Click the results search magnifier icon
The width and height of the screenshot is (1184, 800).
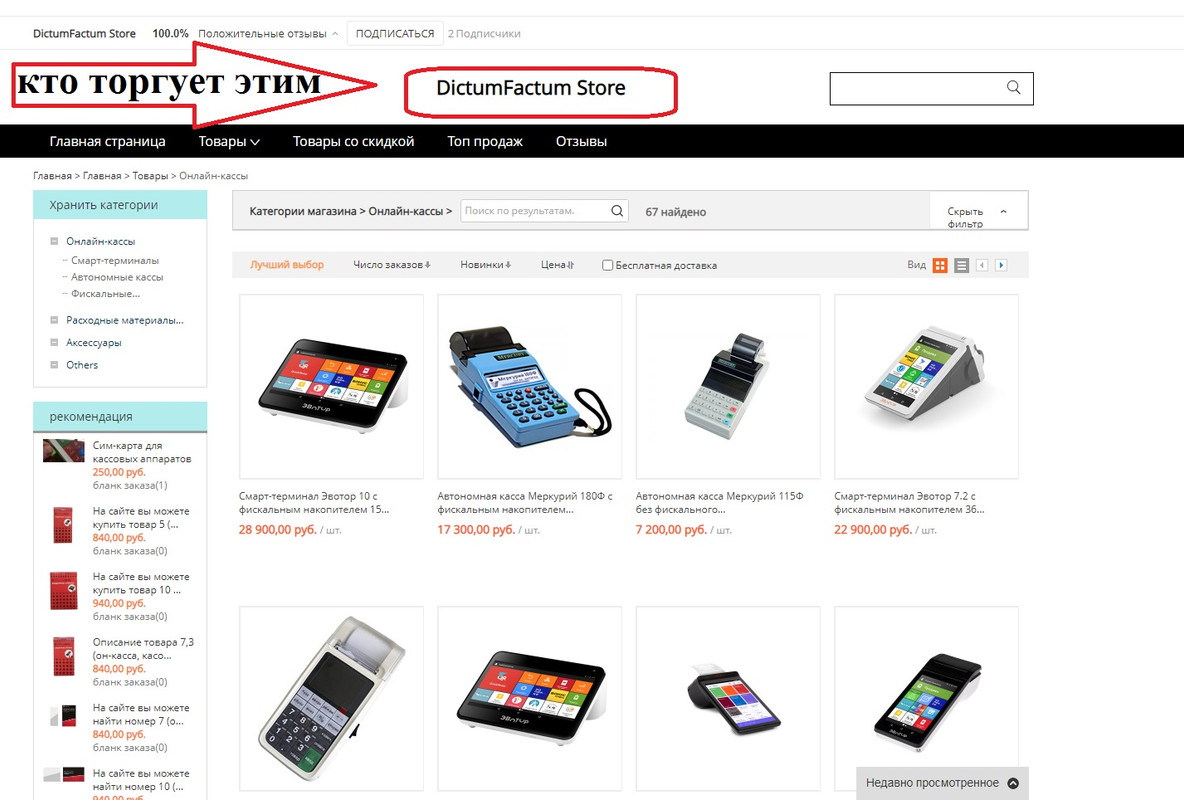617,211
